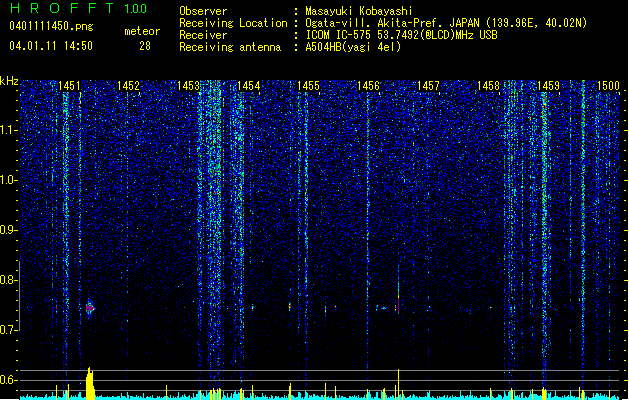
Task: Click the 1.1 kHz frequency label
Action: (9, 130)
